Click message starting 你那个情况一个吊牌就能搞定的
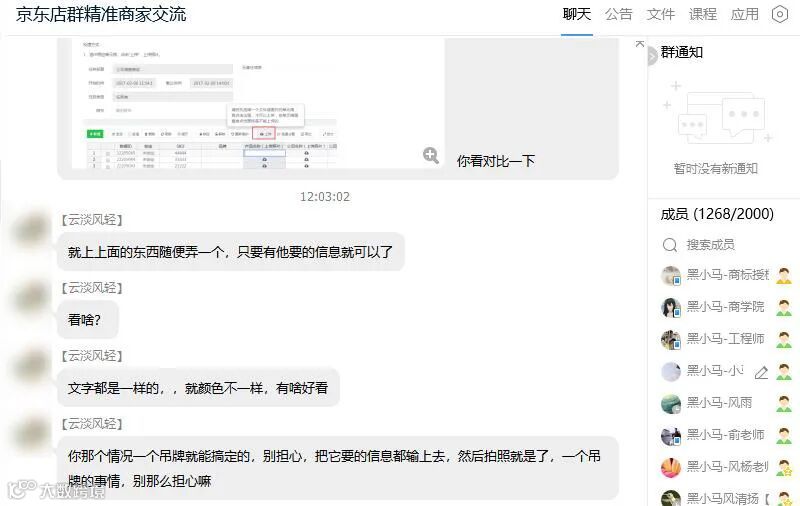Viewport: 800px width, 506px height. coord(338,468)
